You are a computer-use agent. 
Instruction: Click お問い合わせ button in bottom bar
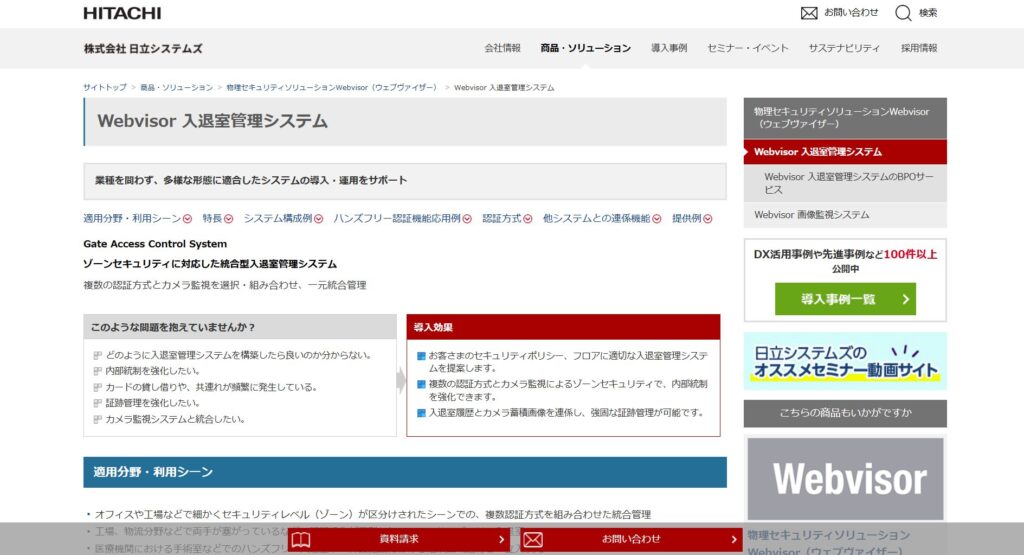tap(631, 539)
